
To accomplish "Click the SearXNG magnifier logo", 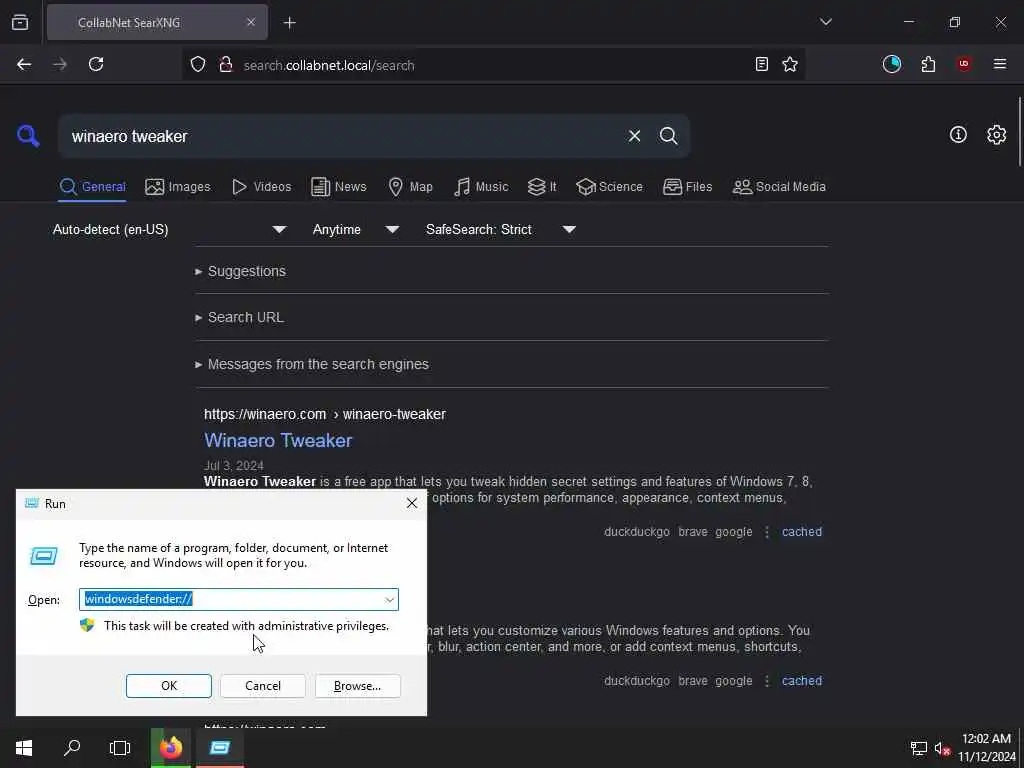I will (28, 136).
